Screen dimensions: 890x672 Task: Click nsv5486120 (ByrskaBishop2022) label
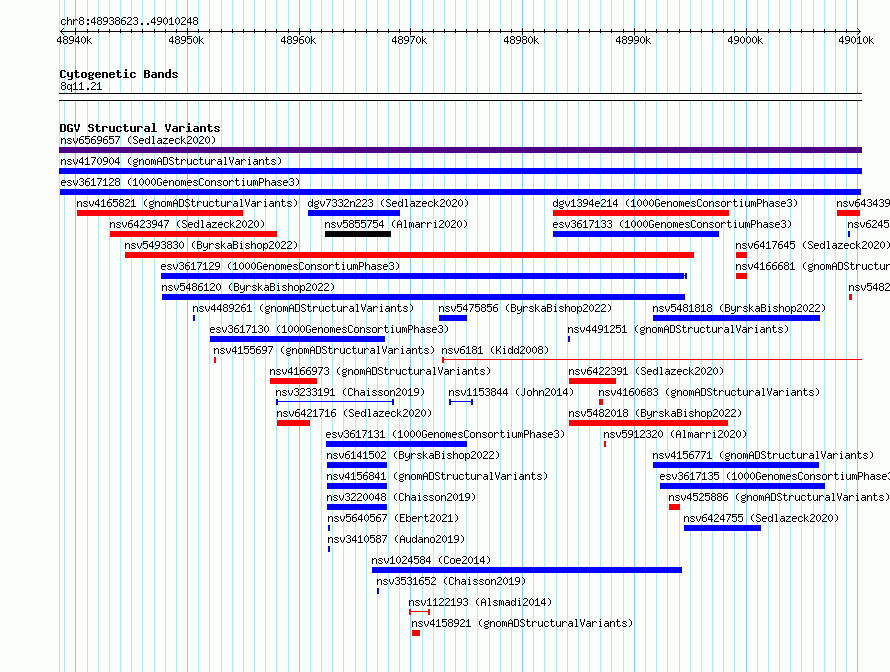[x=248, y=287]
